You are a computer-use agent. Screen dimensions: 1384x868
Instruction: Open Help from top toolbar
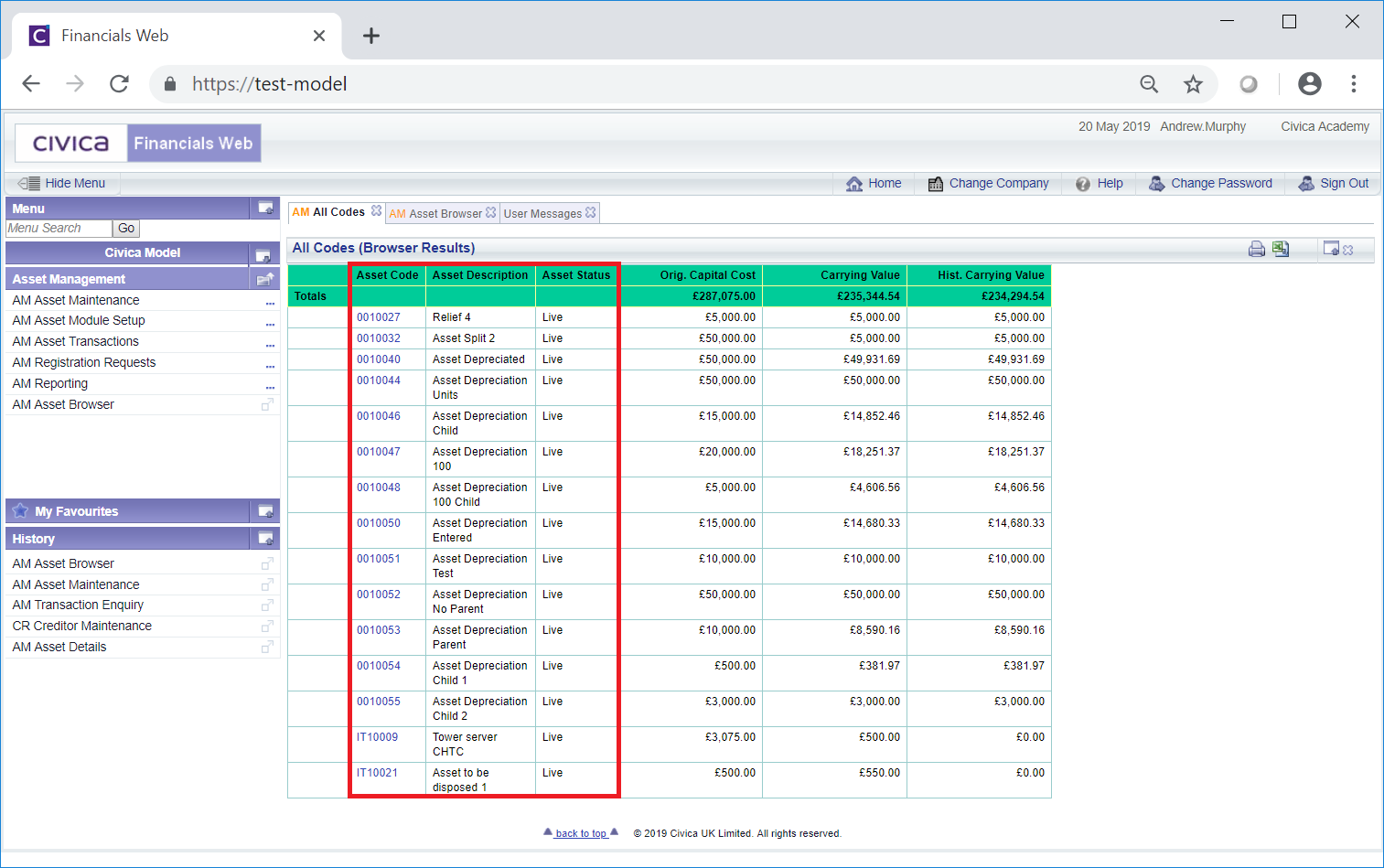pyautogui.click(x=1099, y=183)
